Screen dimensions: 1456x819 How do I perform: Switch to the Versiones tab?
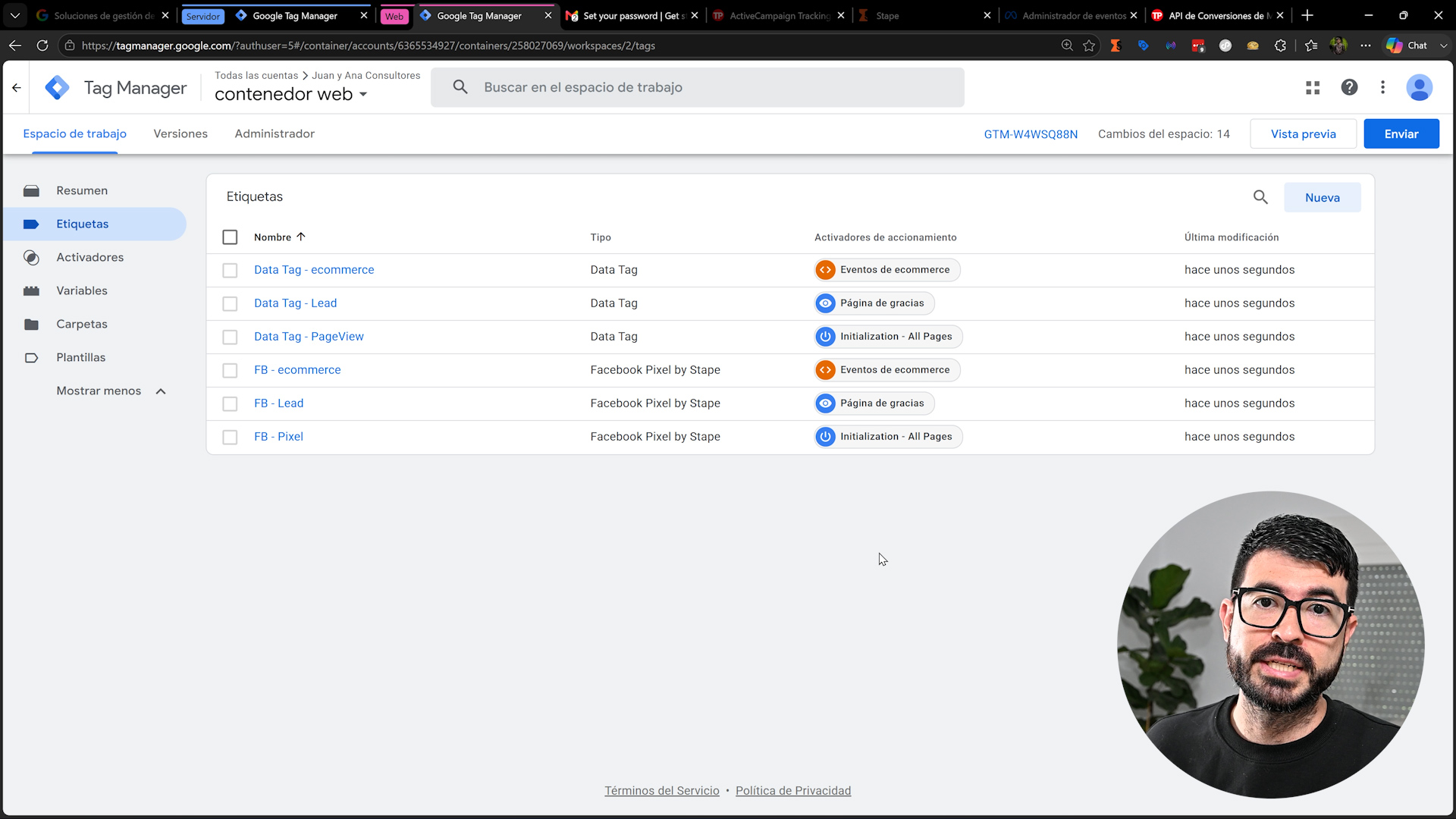point(180,133)
